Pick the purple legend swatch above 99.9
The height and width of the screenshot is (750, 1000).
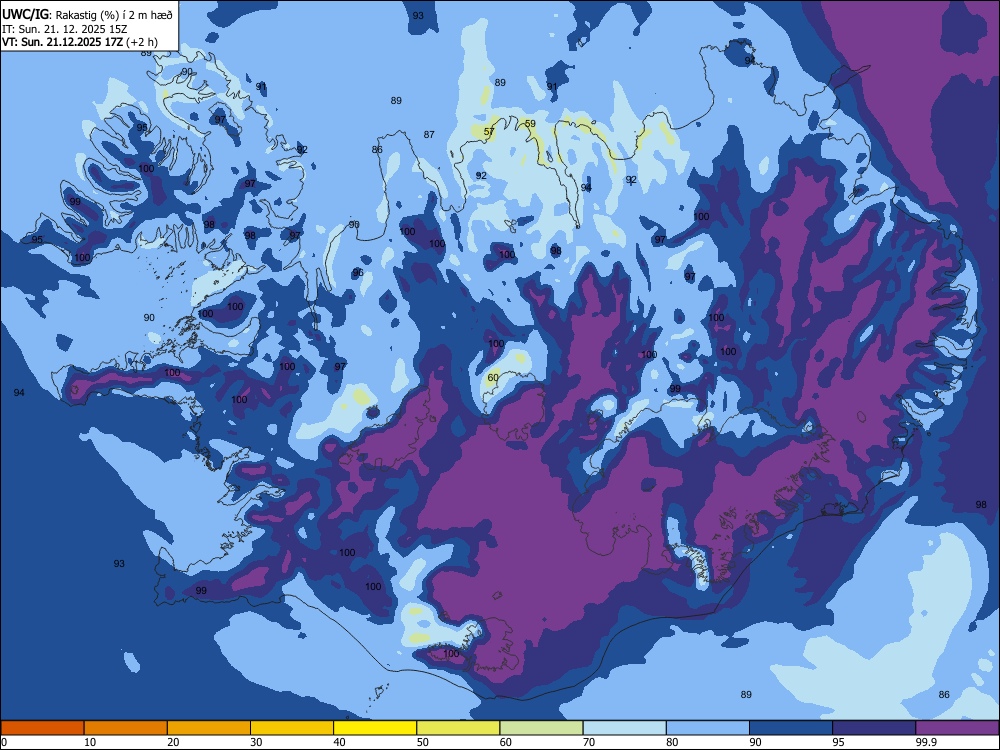pyautogui.click(x=957, y=728)
